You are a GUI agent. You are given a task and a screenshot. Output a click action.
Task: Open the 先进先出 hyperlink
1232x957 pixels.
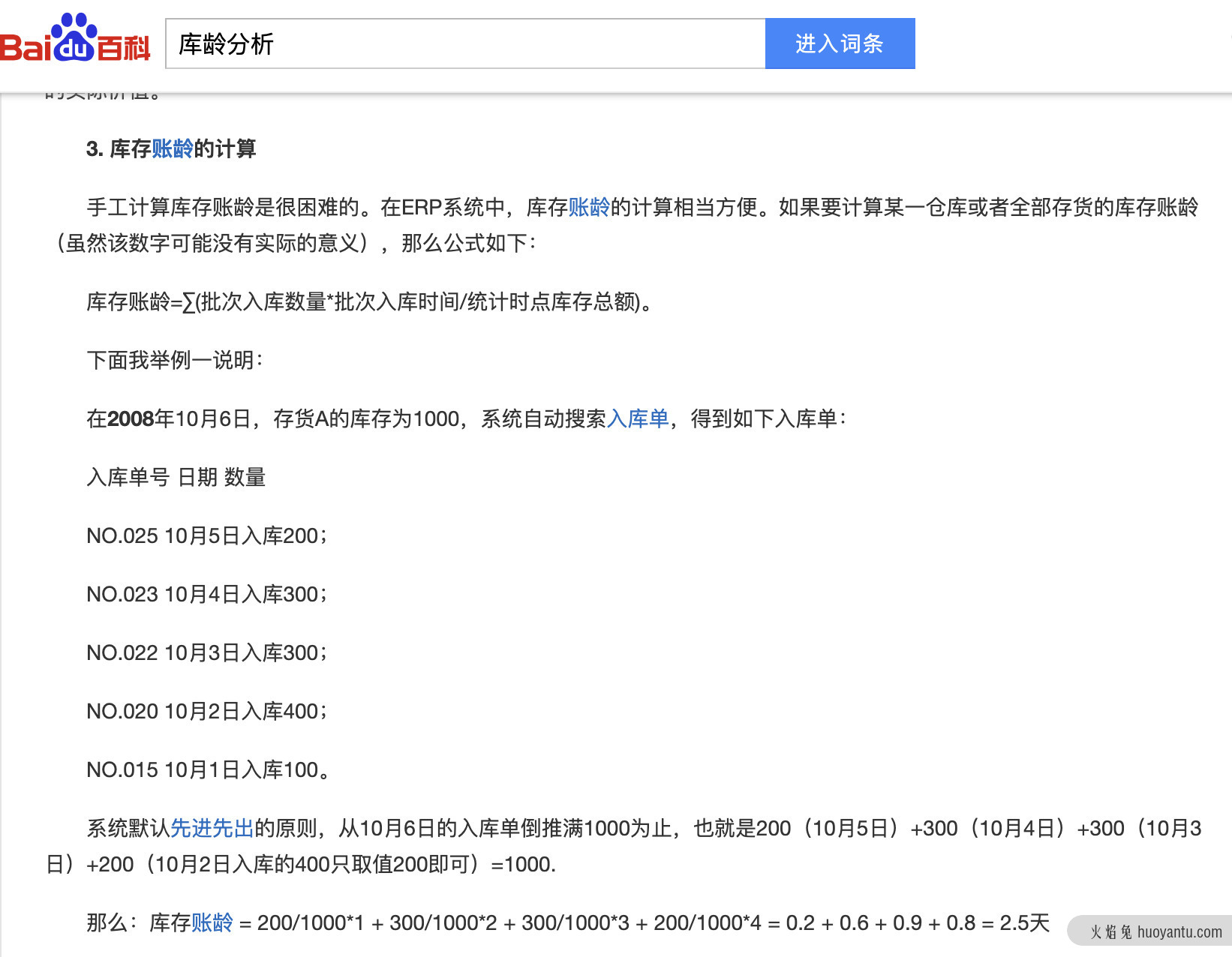[x=212, y=828]
